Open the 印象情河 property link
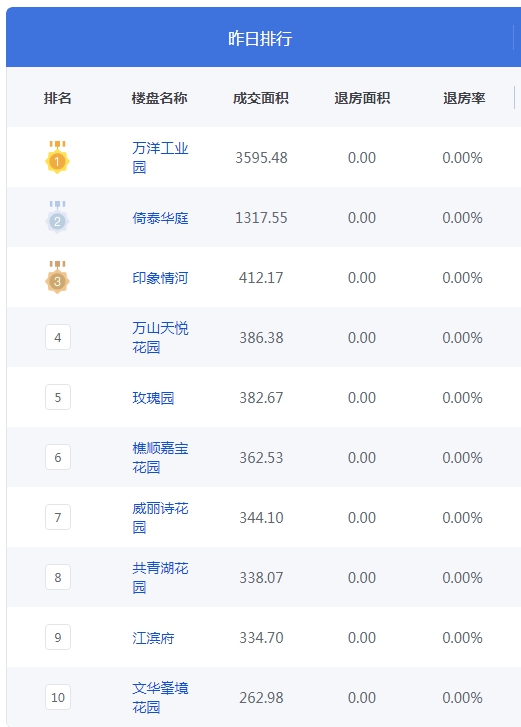Screen dimensions: 521x727 click(160, 278)
